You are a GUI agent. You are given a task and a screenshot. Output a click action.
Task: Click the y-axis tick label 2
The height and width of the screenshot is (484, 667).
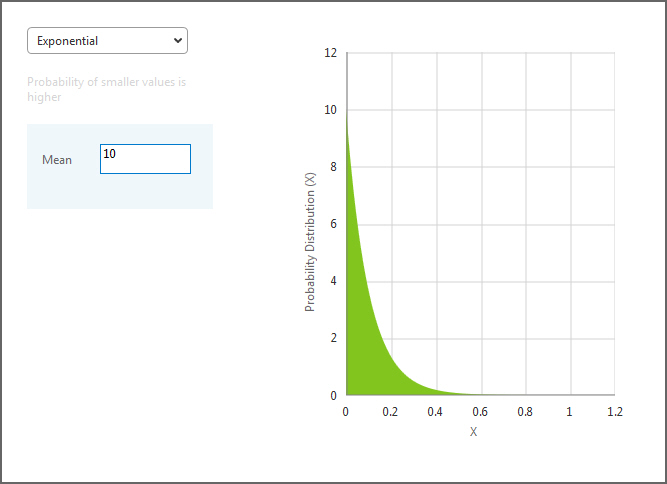(x=334, y=338)
